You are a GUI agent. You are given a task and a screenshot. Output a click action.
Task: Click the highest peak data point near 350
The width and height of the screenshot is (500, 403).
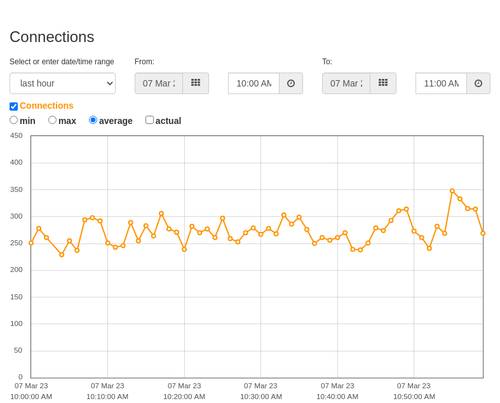pos(452,191)
